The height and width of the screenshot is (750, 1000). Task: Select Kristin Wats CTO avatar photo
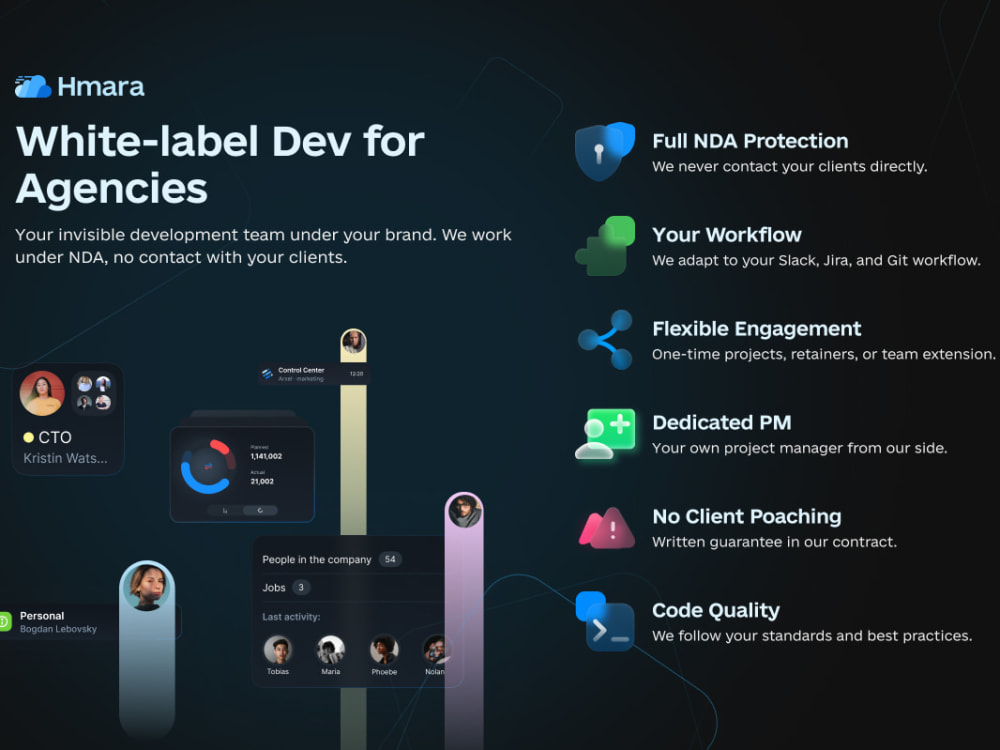(42, 393)
